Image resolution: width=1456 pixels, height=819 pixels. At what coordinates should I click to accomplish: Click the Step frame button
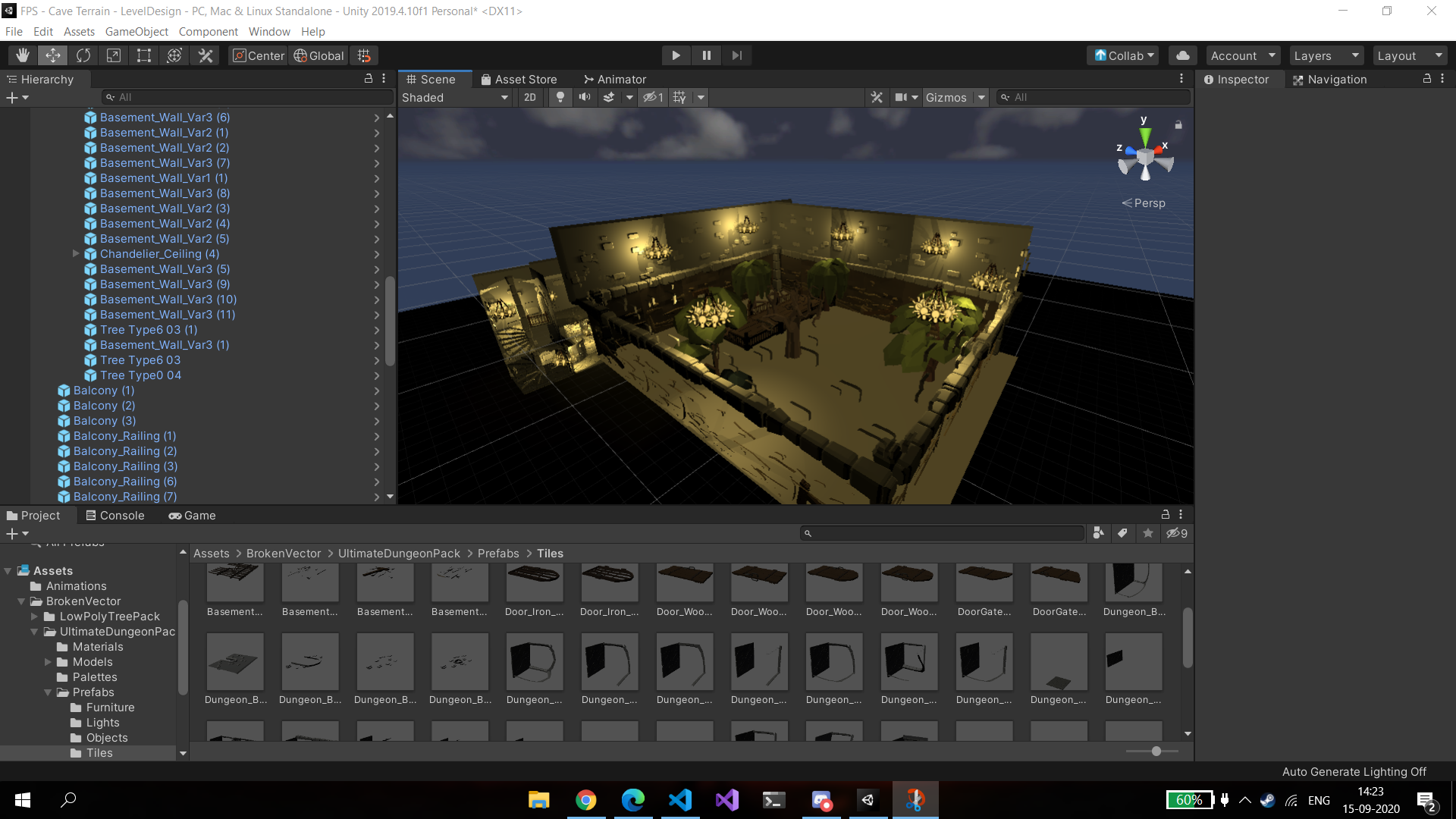[736, 55]
